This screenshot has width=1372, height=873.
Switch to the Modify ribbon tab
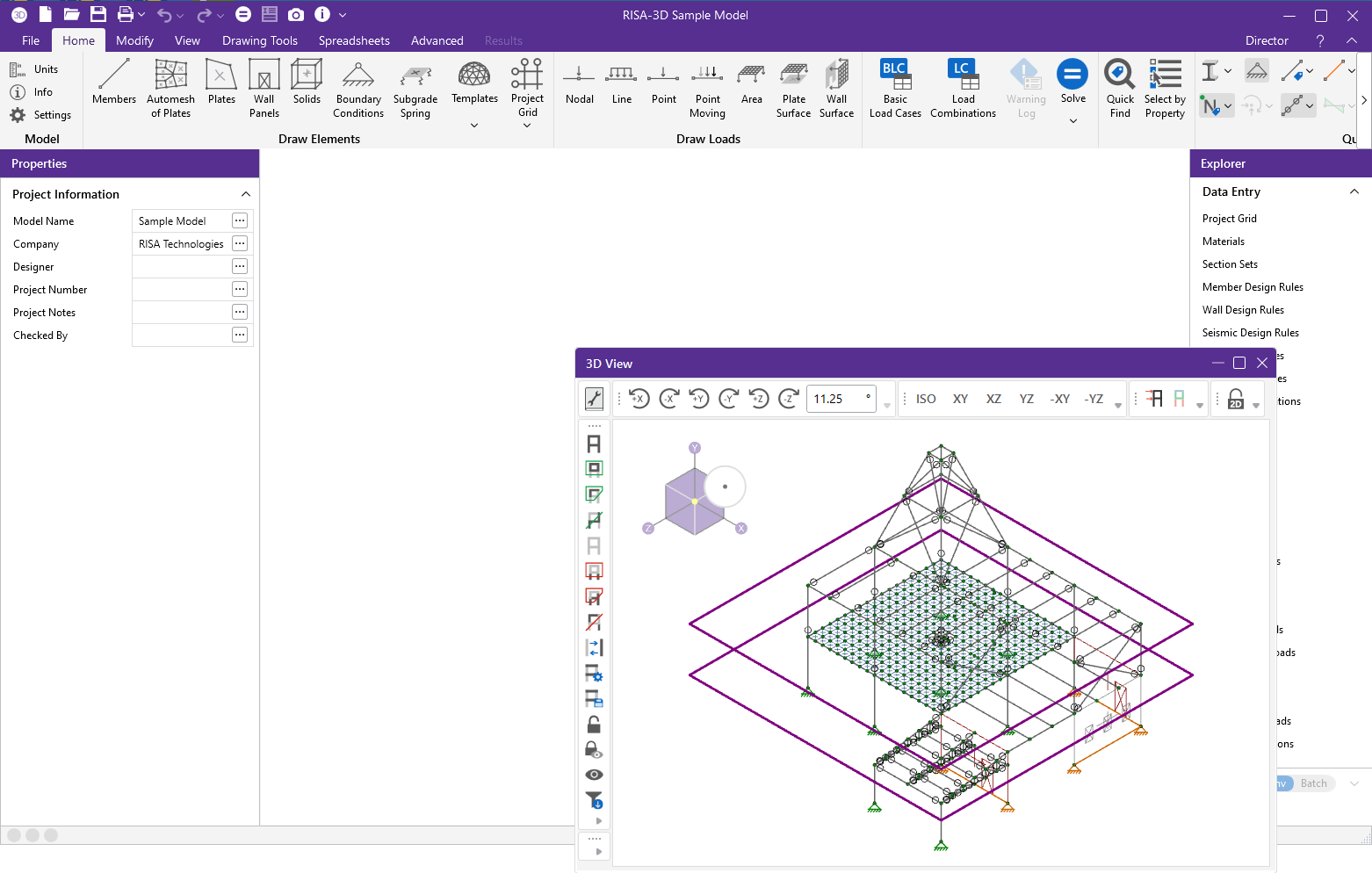(x=134, y=40)
